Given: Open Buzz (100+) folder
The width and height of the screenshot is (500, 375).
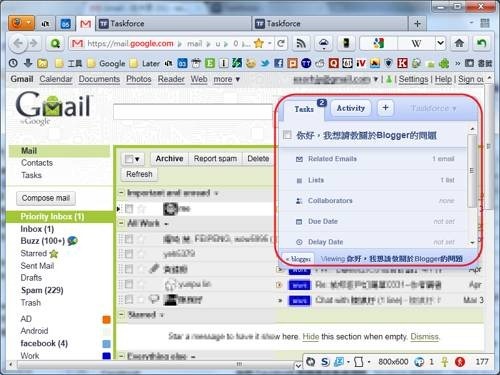Looking at the screenshot, I should [x=42, y=241].
